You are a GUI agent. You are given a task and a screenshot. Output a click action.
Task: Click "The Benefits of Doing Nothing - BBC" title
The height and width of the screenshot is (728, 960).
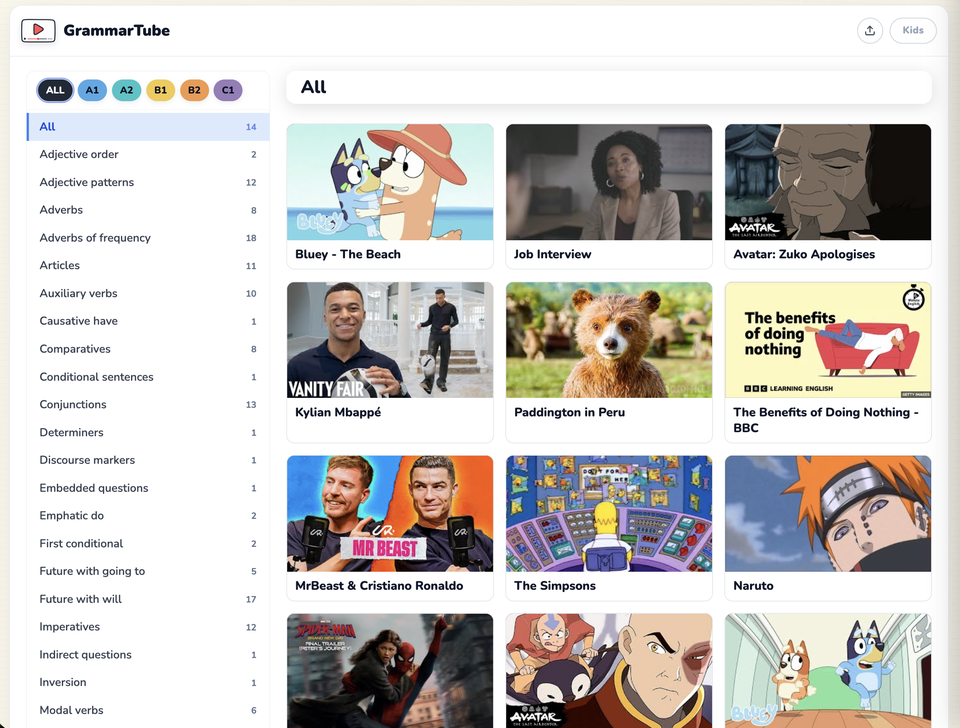point(826,420)
